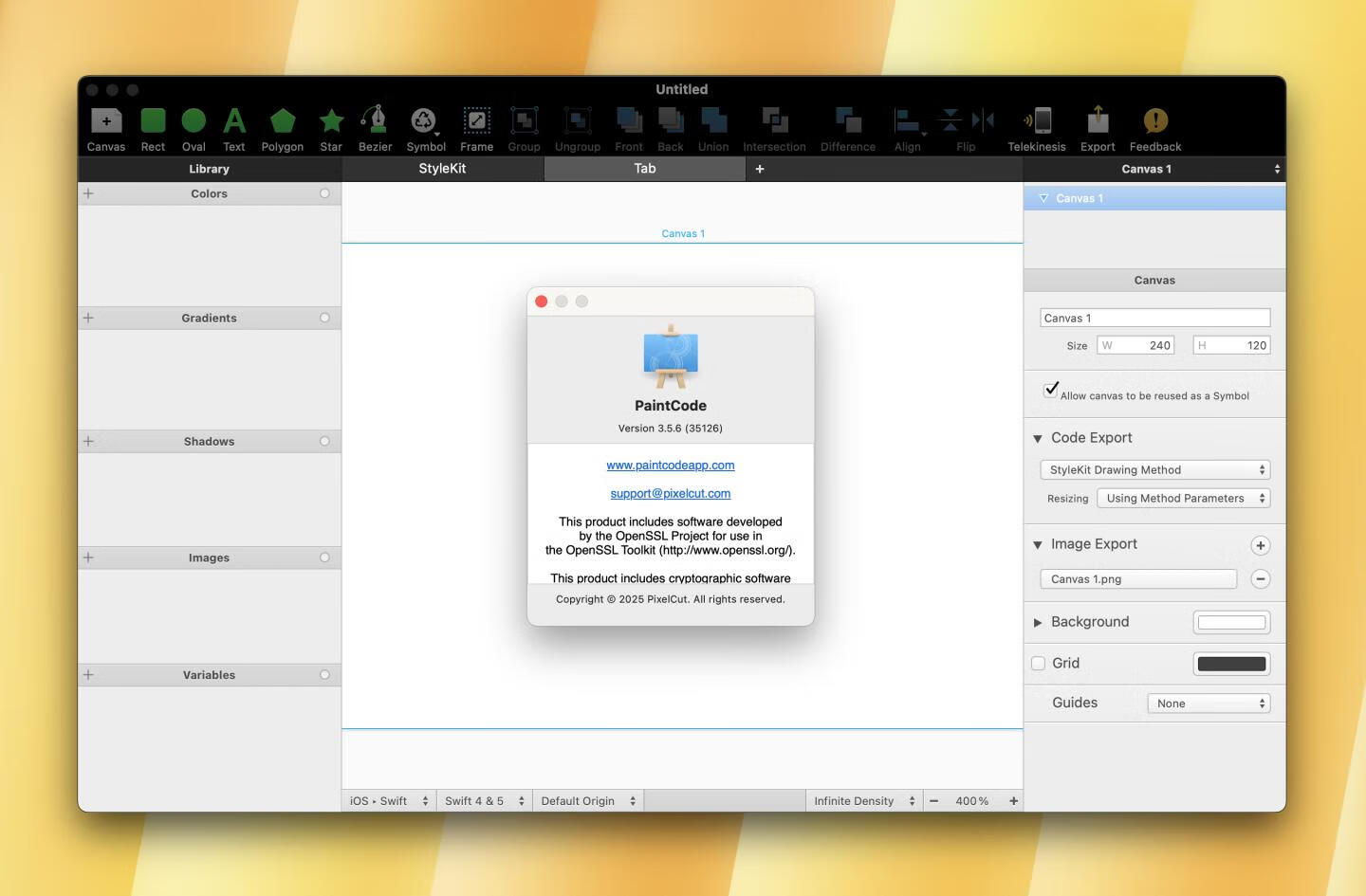The height and width of the screenshot is (896, 1366).
Task: Switch to the StyleKit tab
Action: point(442,168)
